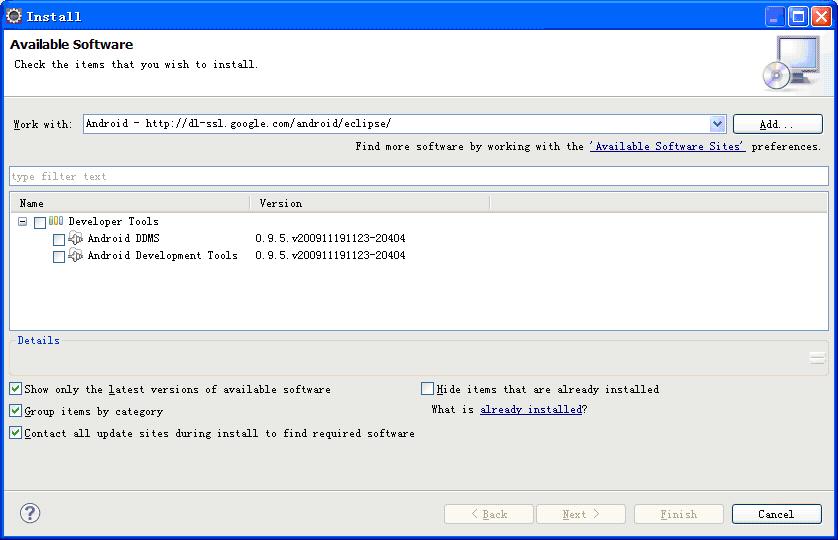Check the Android Development Tools checkbox

point(59,257)
